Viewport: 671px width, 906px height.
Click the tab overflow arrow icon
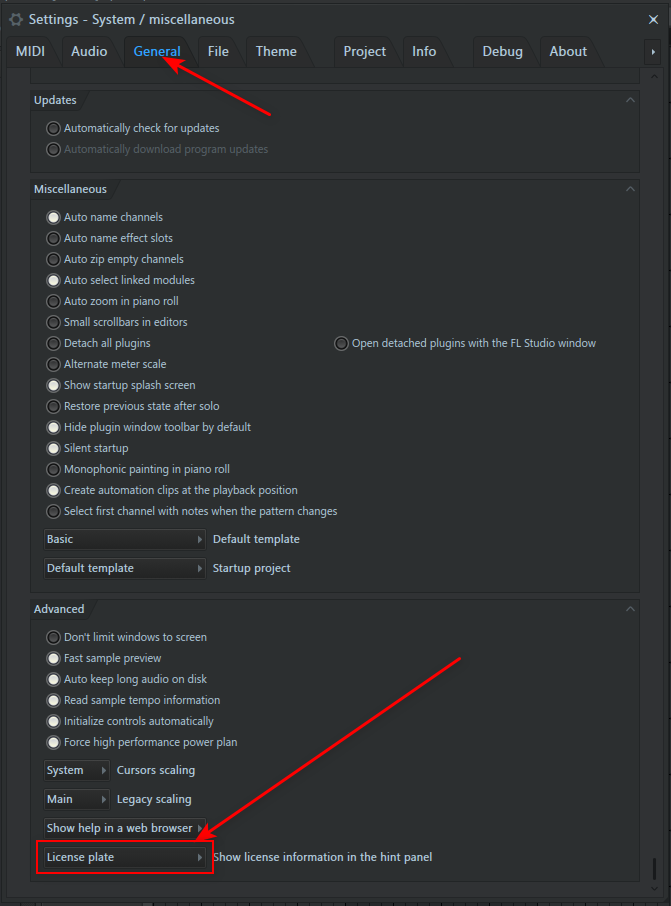[654, 52]
